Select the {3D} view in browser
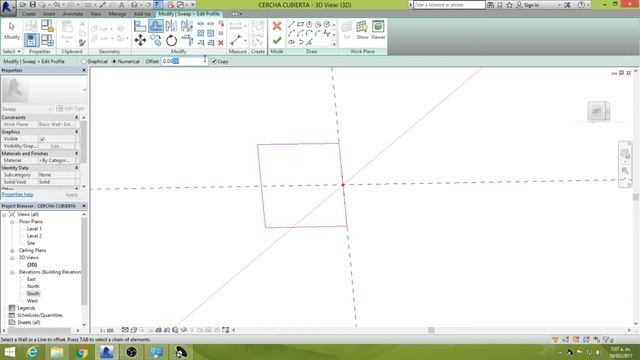The width and height of the screenshot is (640, 360). pos(32,265)
